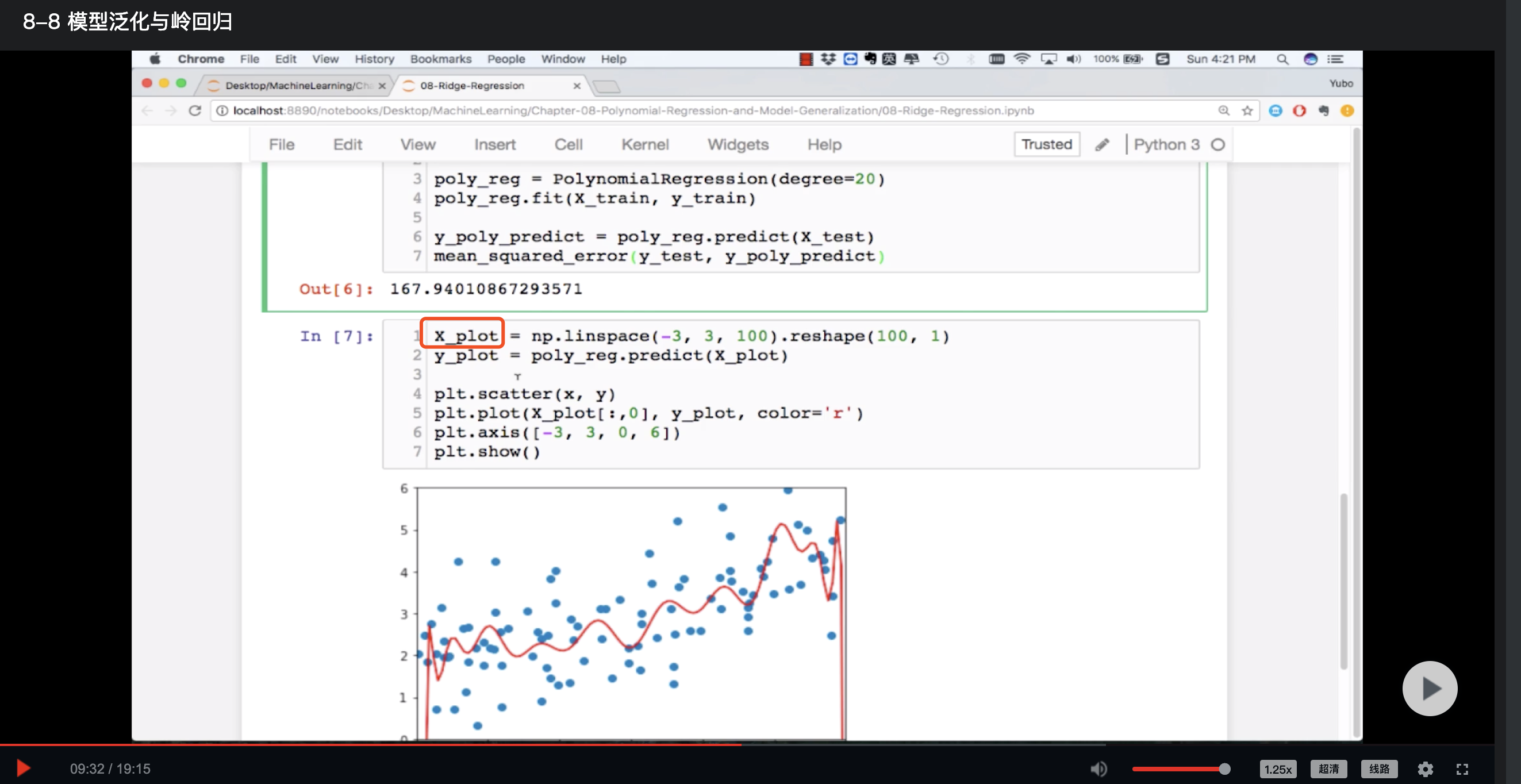Click the AirPlay display menu bar icon

(x=1048, y=59)
